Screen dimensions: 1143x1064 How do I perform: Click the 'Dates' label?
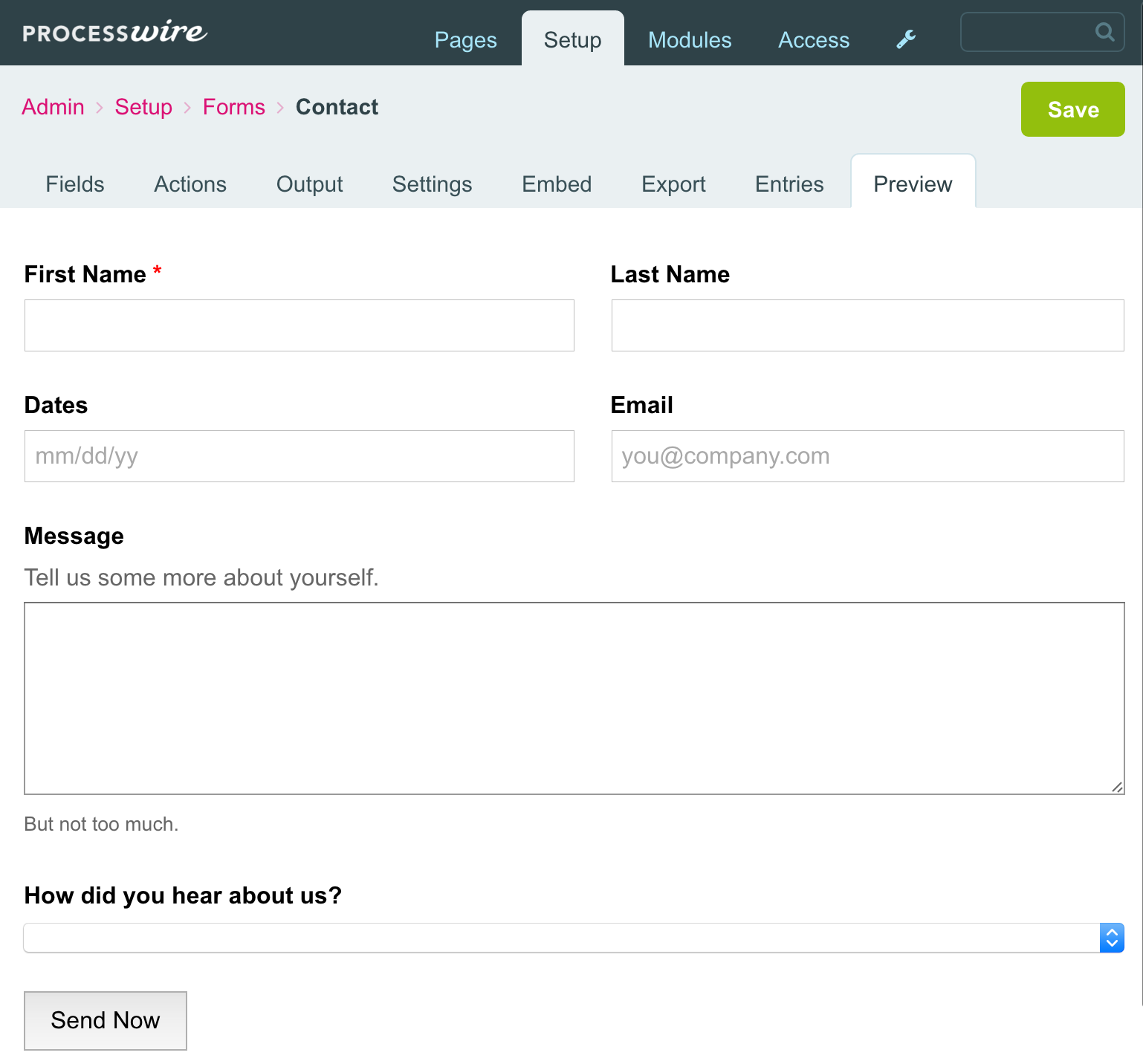pos(56,405)
